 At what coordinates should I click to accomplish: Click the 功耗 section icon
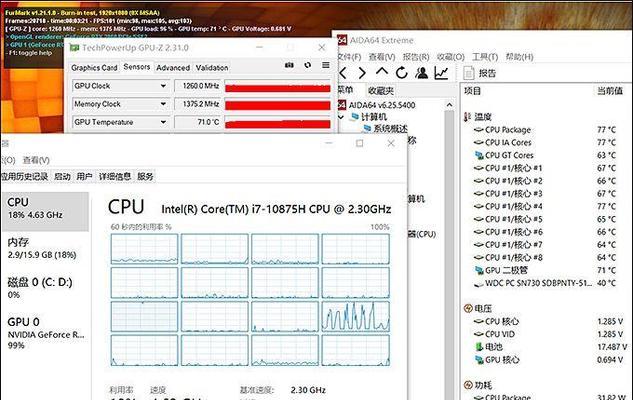click(468, 385)
